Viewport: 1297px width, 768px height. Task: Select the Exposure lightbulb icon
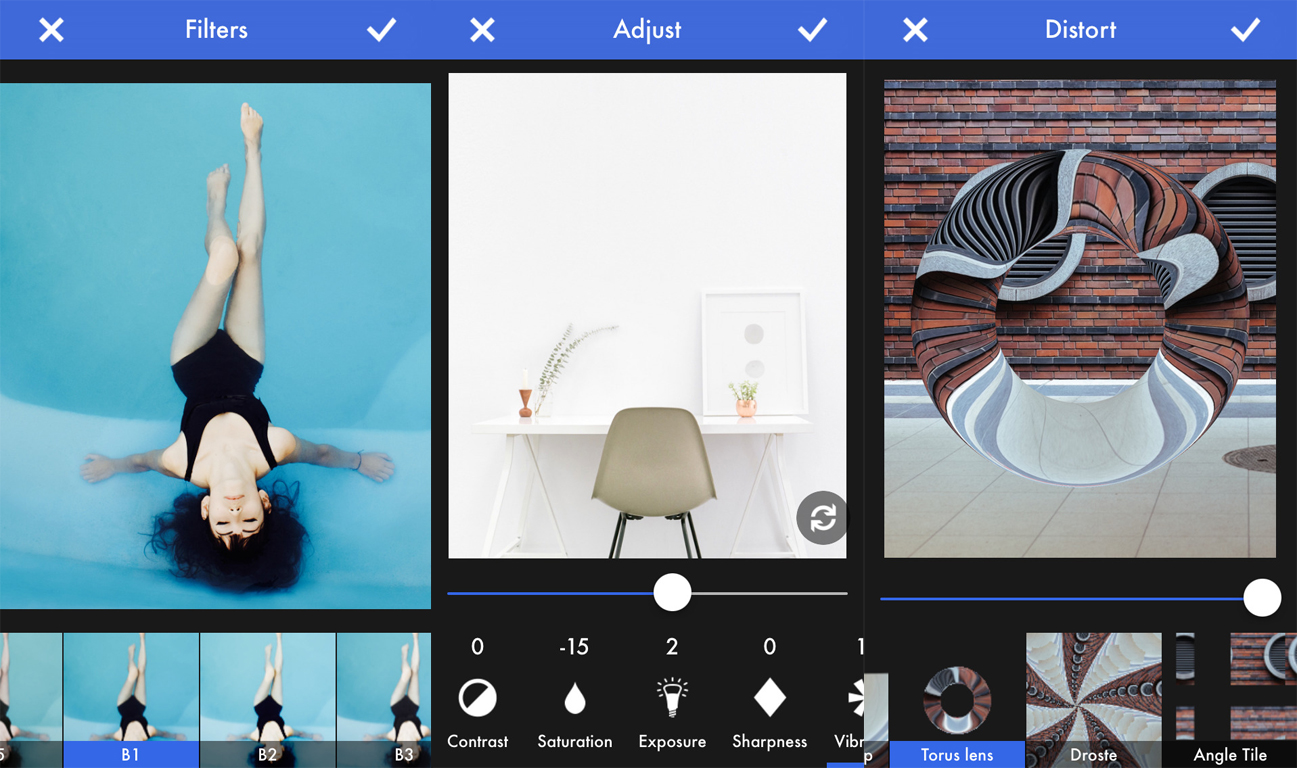pos(672,698)
